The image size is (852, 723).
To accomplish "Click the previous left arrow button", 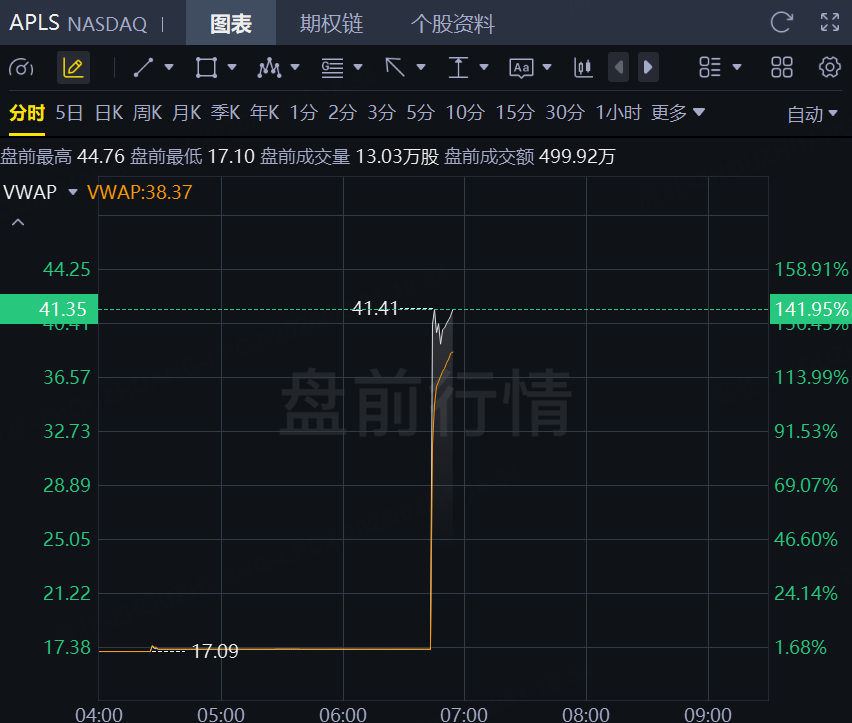I will 619,67.
